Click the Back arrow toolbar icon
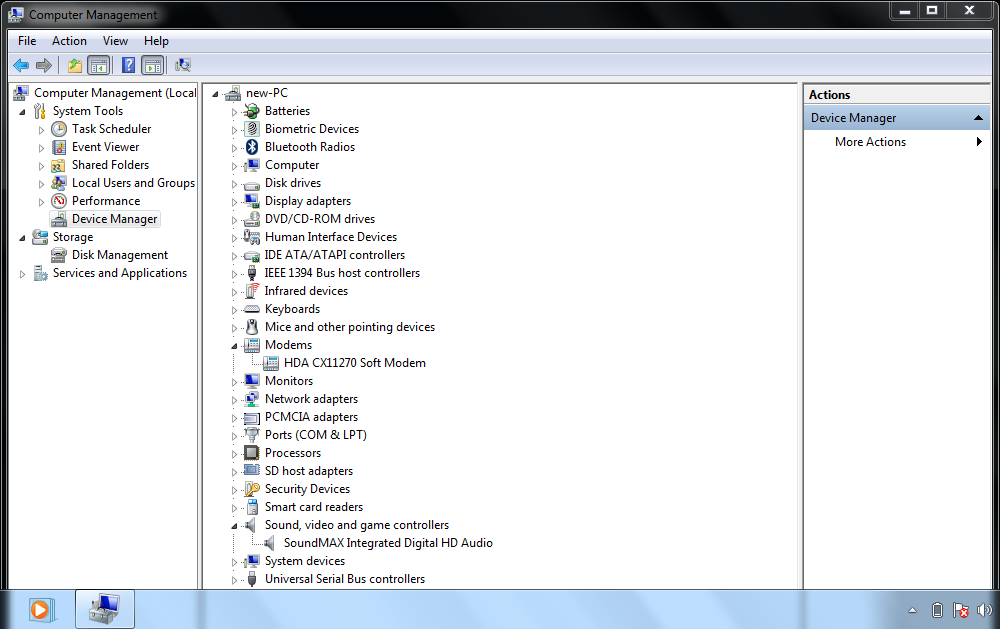This screenshot has width=1000, height=629. (21, 65)
